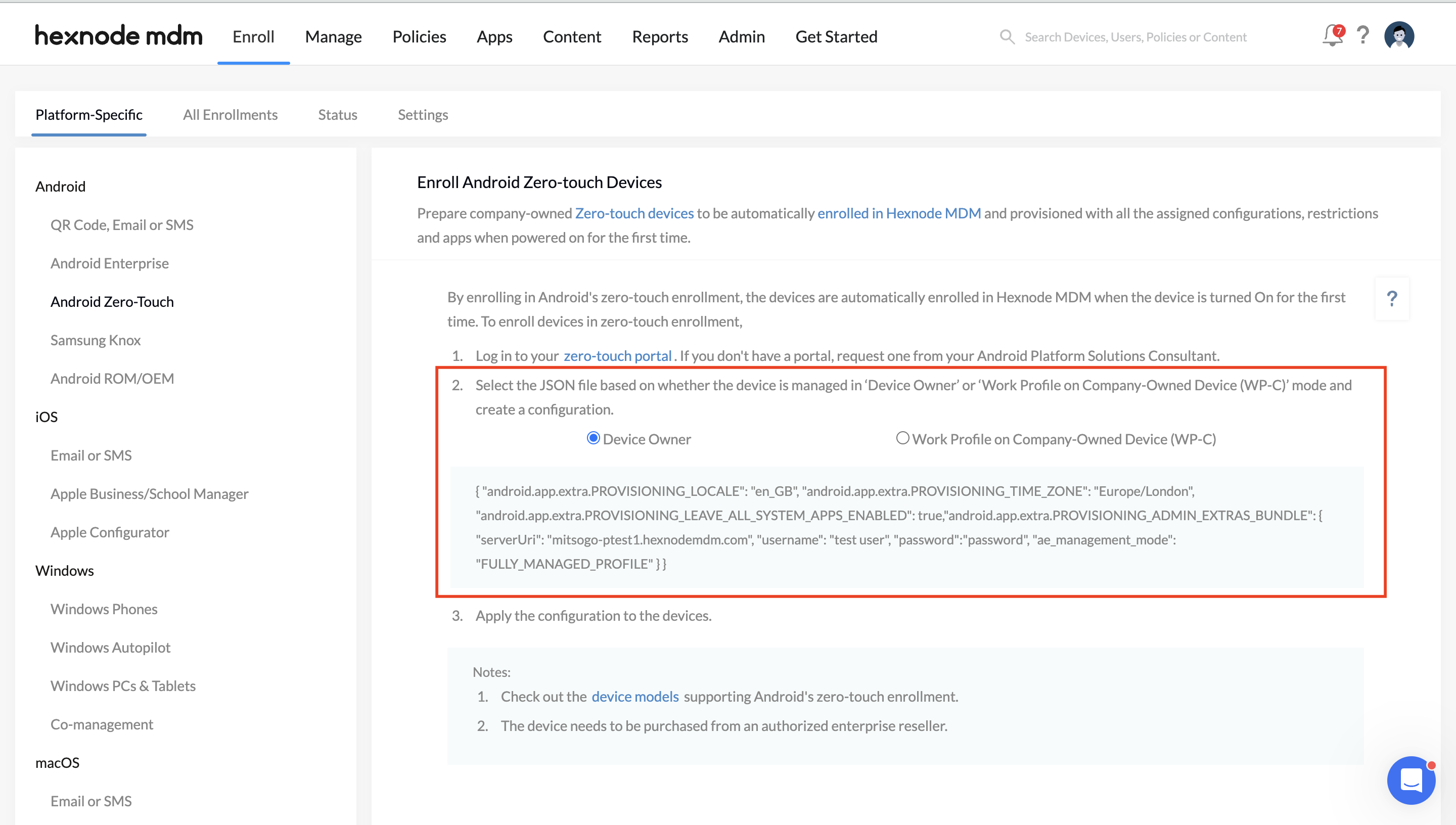Click the Android section heading

tap(60, 187)
